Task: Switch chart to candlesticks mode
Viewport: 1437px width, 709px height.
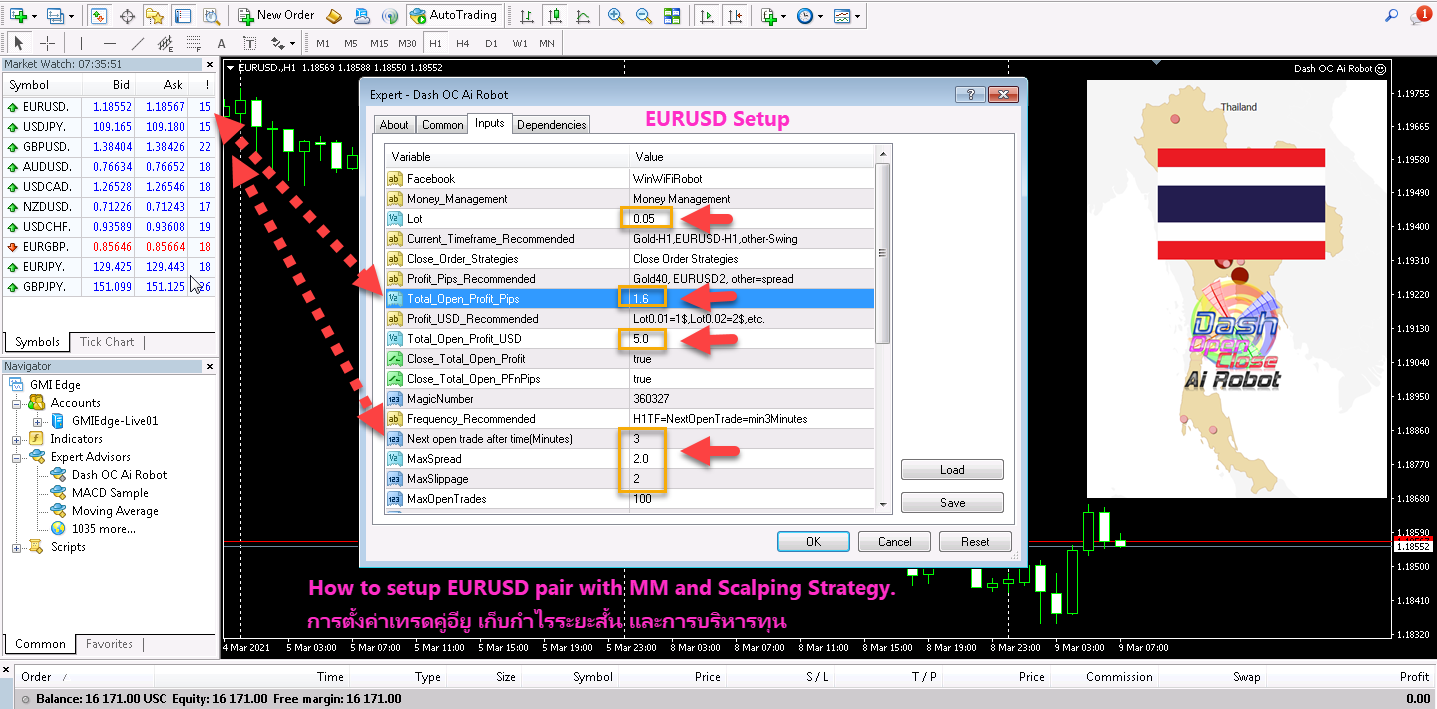Action: pyautogui.click(x=555, y=15)
